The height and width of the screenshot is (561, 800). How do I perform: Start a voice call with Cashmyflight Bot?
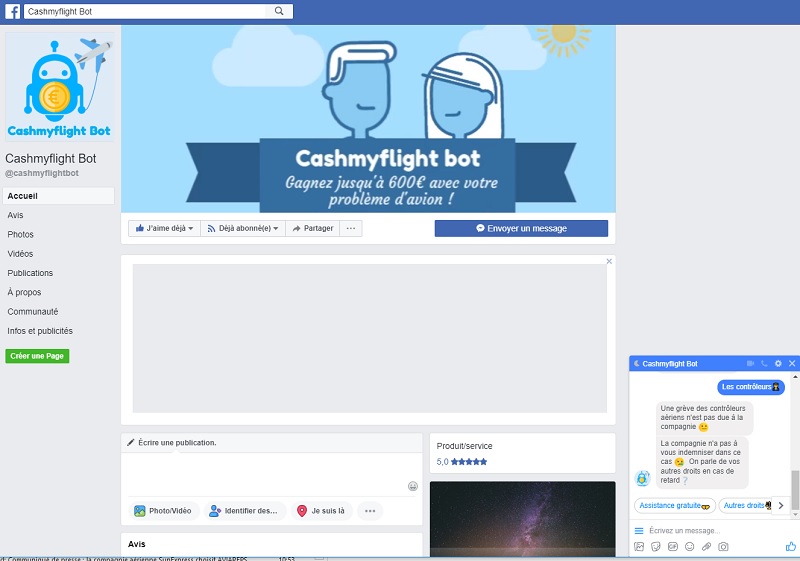pos(764,363)
